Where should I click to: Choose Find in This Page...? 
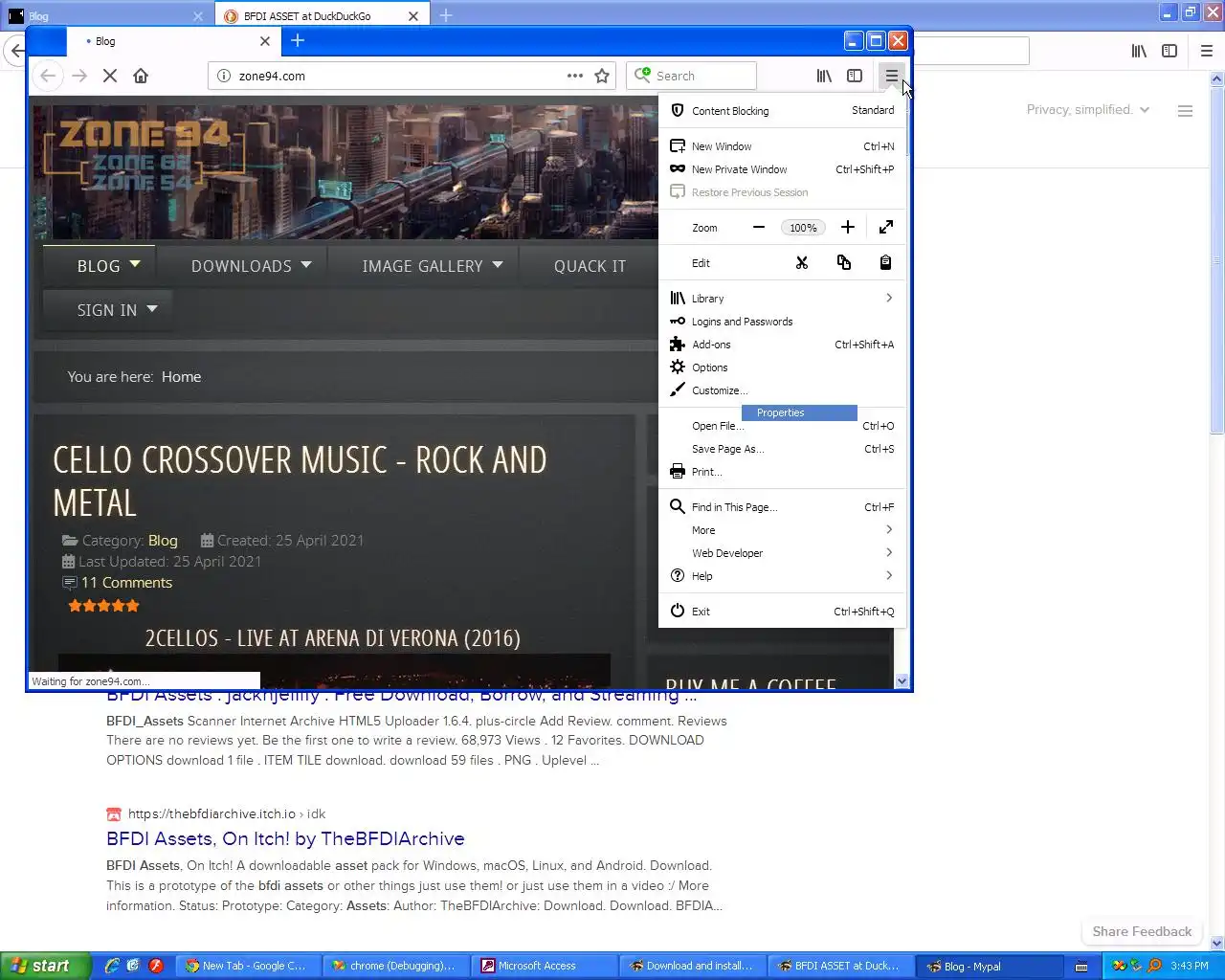[x=782, y=507]
